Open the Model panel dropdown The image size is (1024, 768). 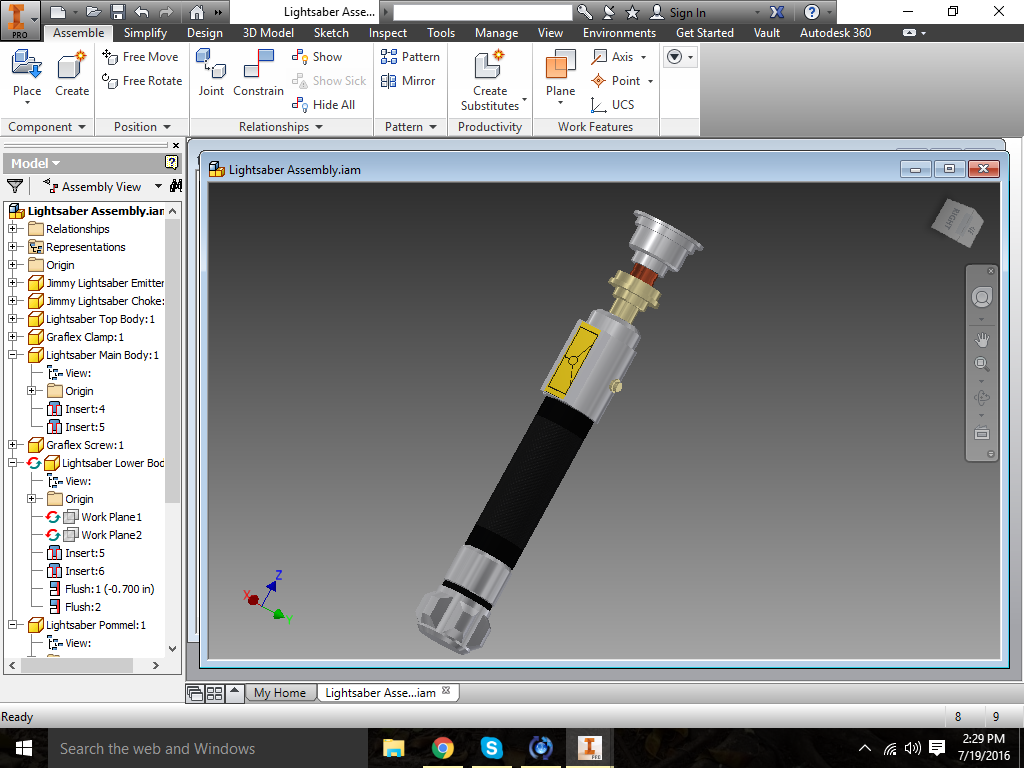tap(36, 163)
